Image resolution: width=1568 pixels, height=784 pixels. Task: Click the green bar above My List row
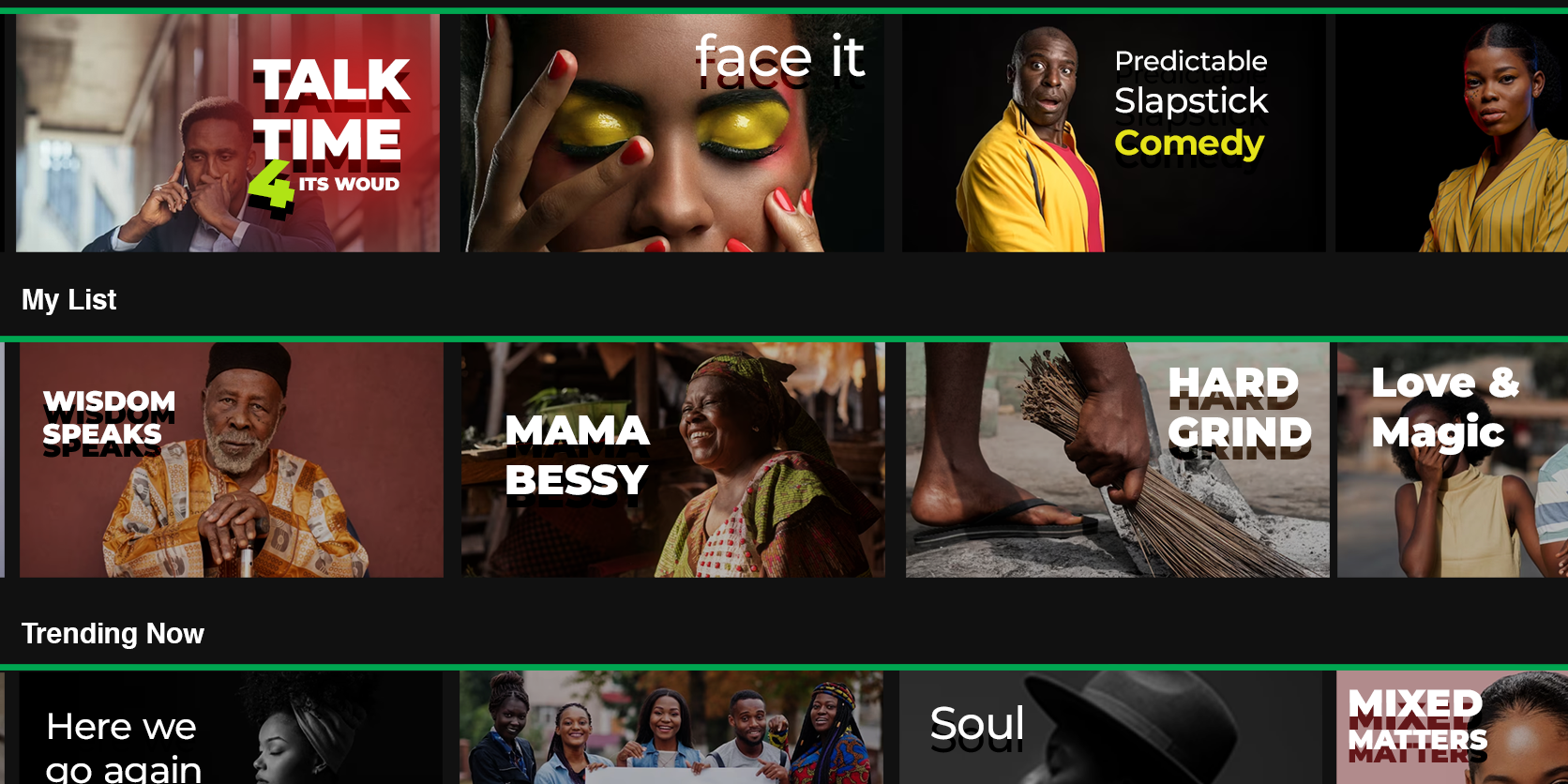(784, 339)
